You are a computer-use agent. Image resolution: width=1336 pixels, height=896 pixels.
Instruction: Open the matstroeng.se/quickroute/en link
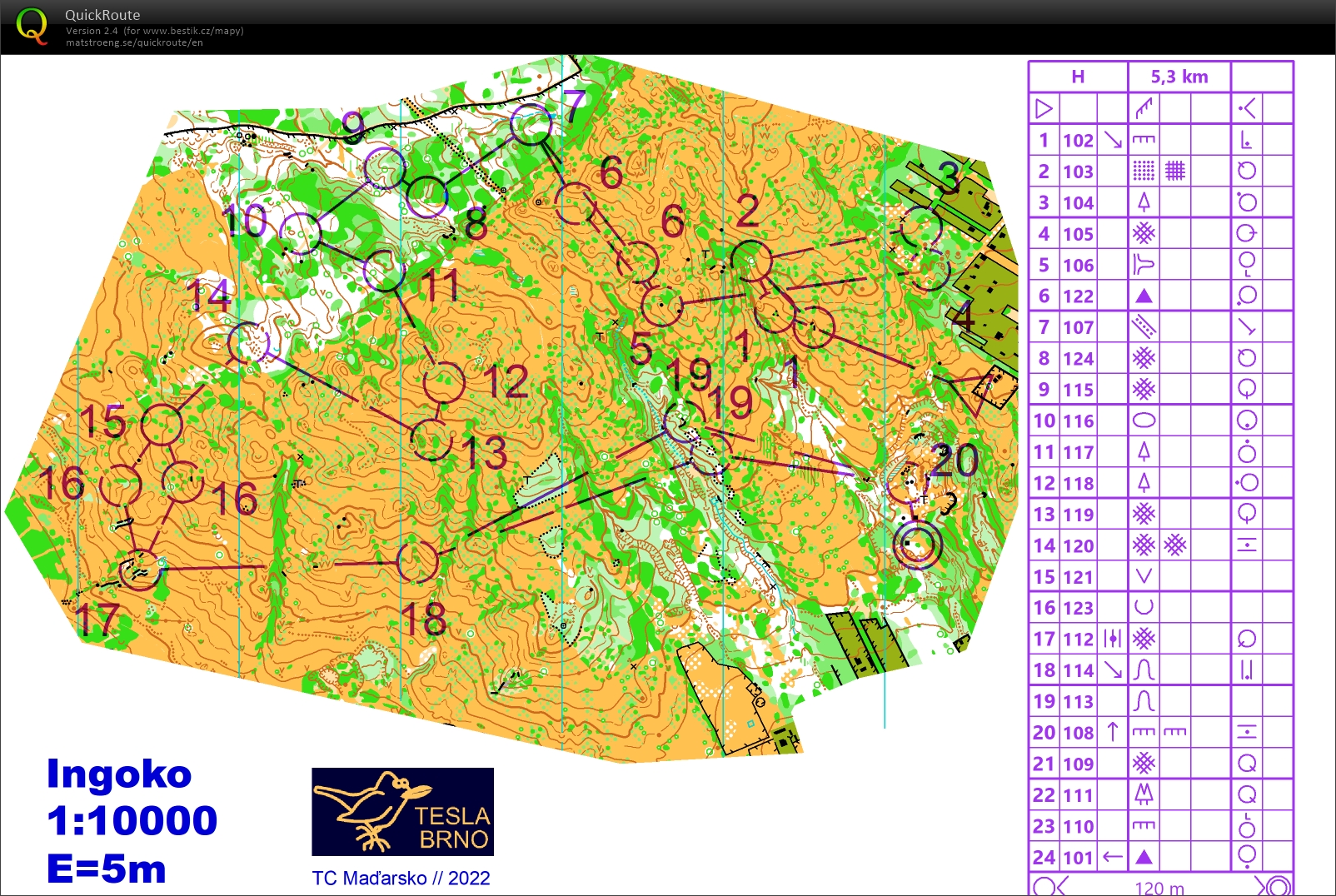134,42
